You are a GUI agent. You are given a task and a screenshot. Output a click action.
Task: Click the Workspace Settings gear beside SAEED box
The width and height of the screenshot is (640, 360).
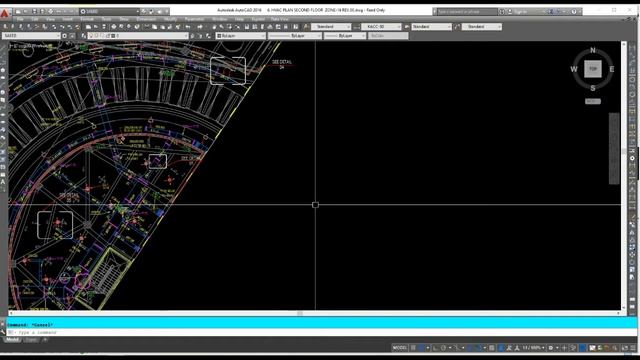[64, 36]
